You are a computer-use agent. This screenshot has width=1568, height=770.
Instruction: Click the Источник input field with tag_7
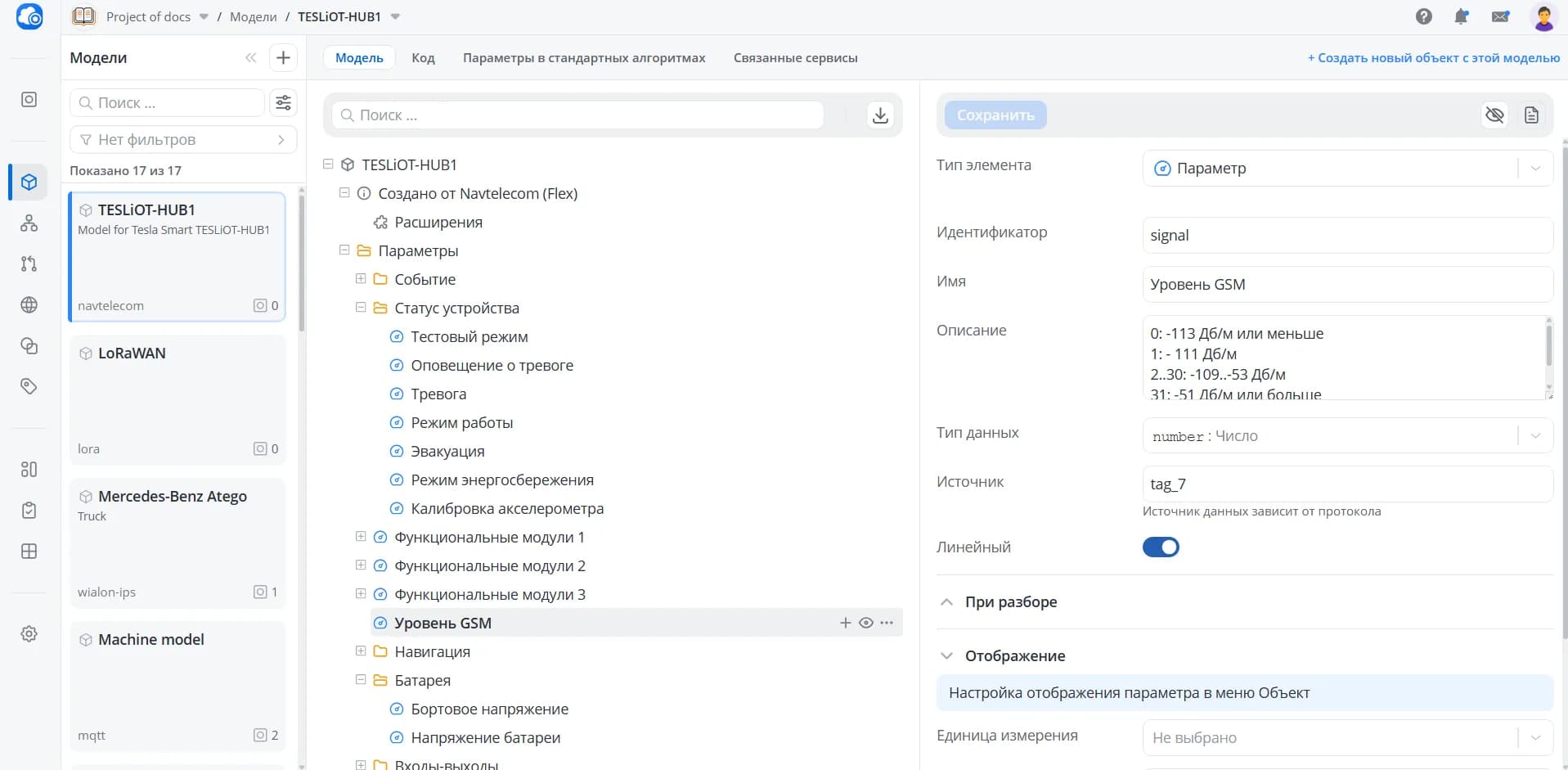(1347, 484)
